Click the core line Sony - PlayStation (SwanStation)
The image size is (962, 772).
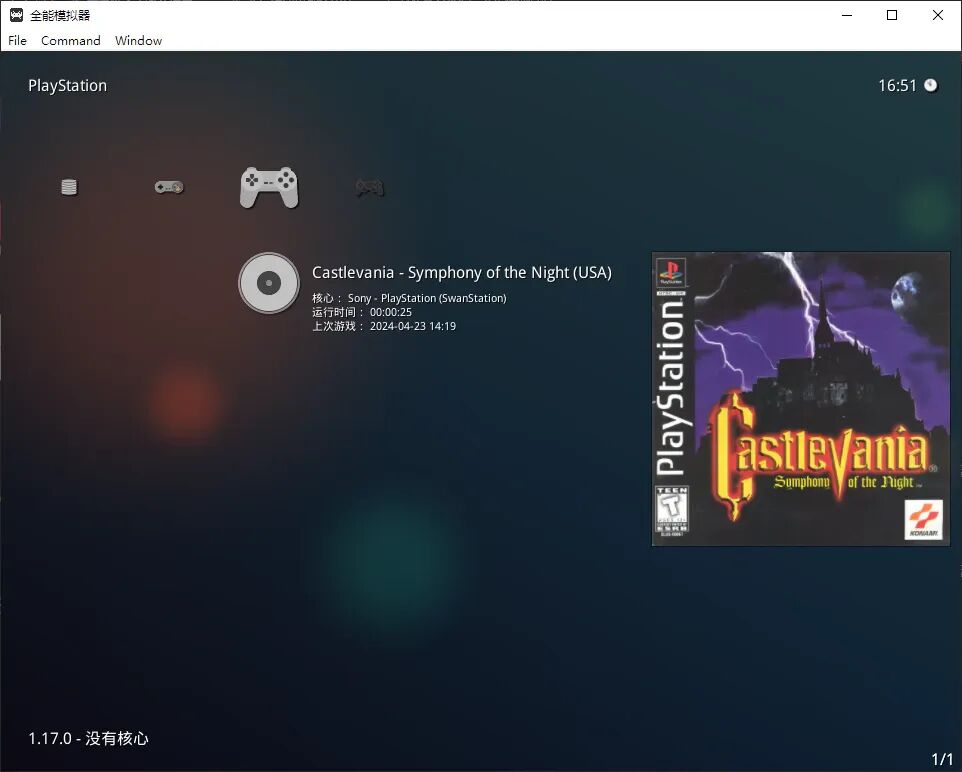click(409, 298)
